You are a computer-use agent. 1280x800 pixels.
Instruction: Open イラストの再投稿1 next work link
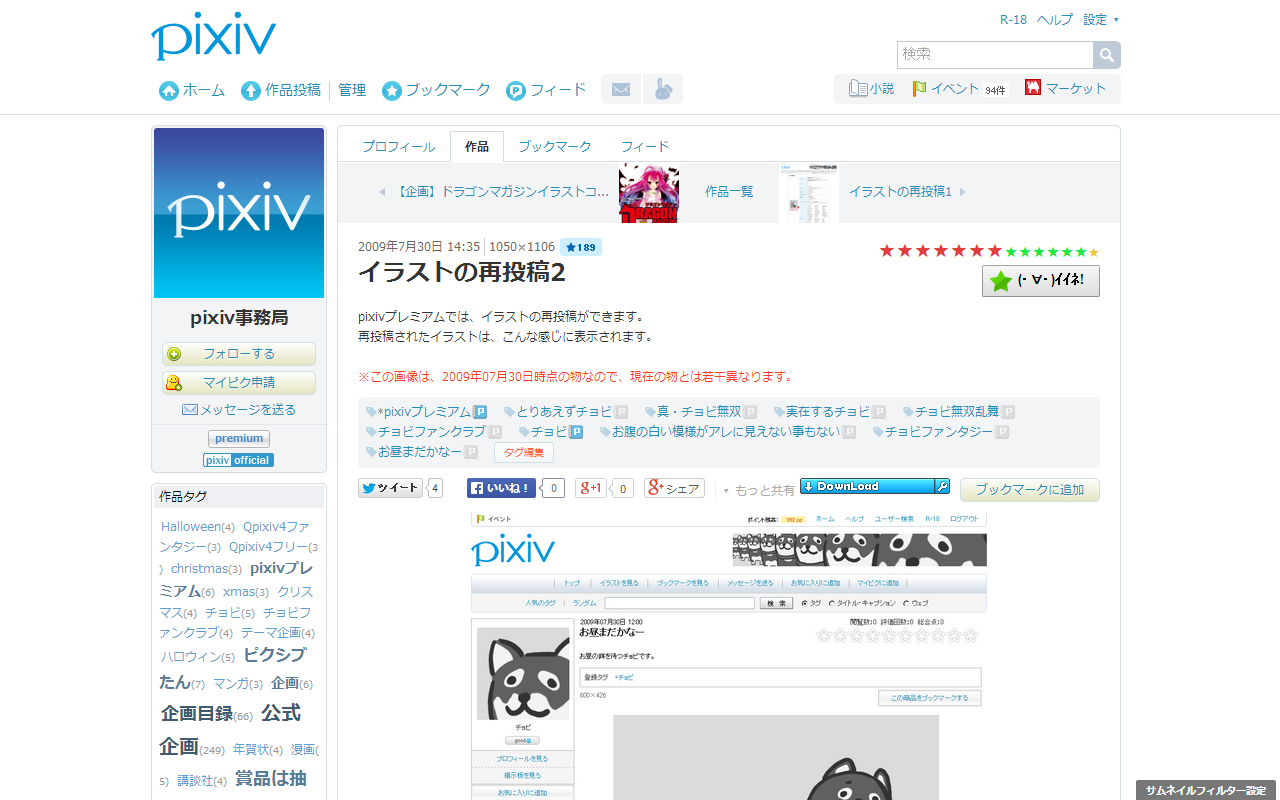coord(900,192)
